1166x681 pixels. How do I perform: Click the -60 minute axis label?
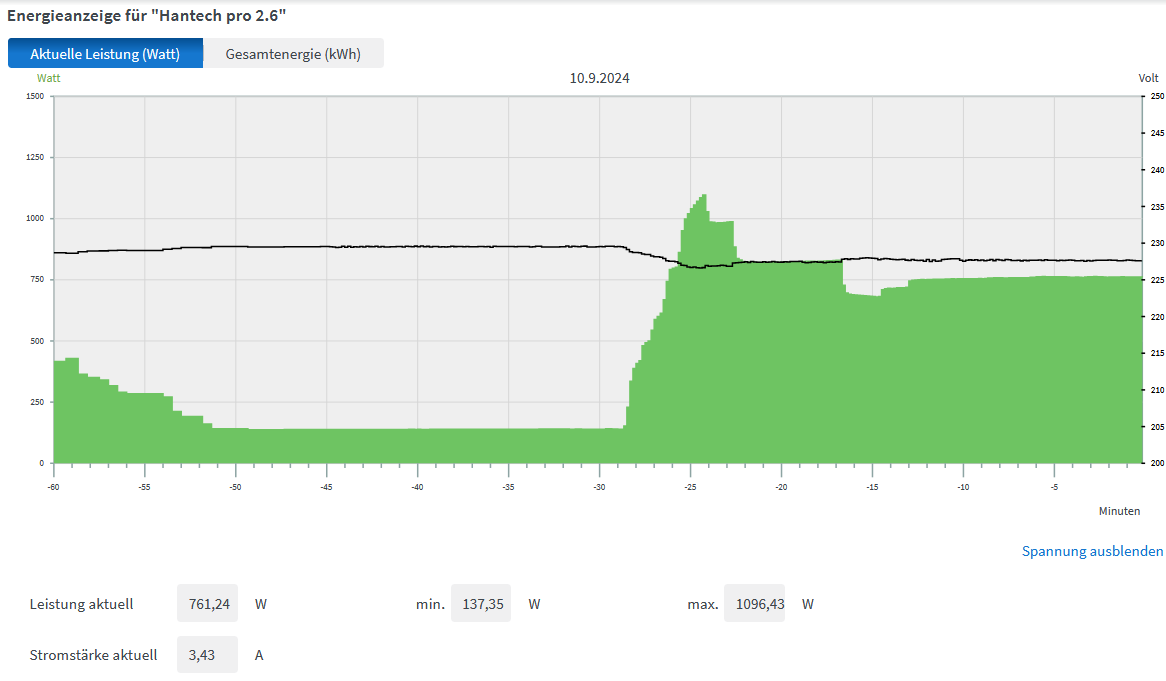pyautogui.click(x=54, y=488)
